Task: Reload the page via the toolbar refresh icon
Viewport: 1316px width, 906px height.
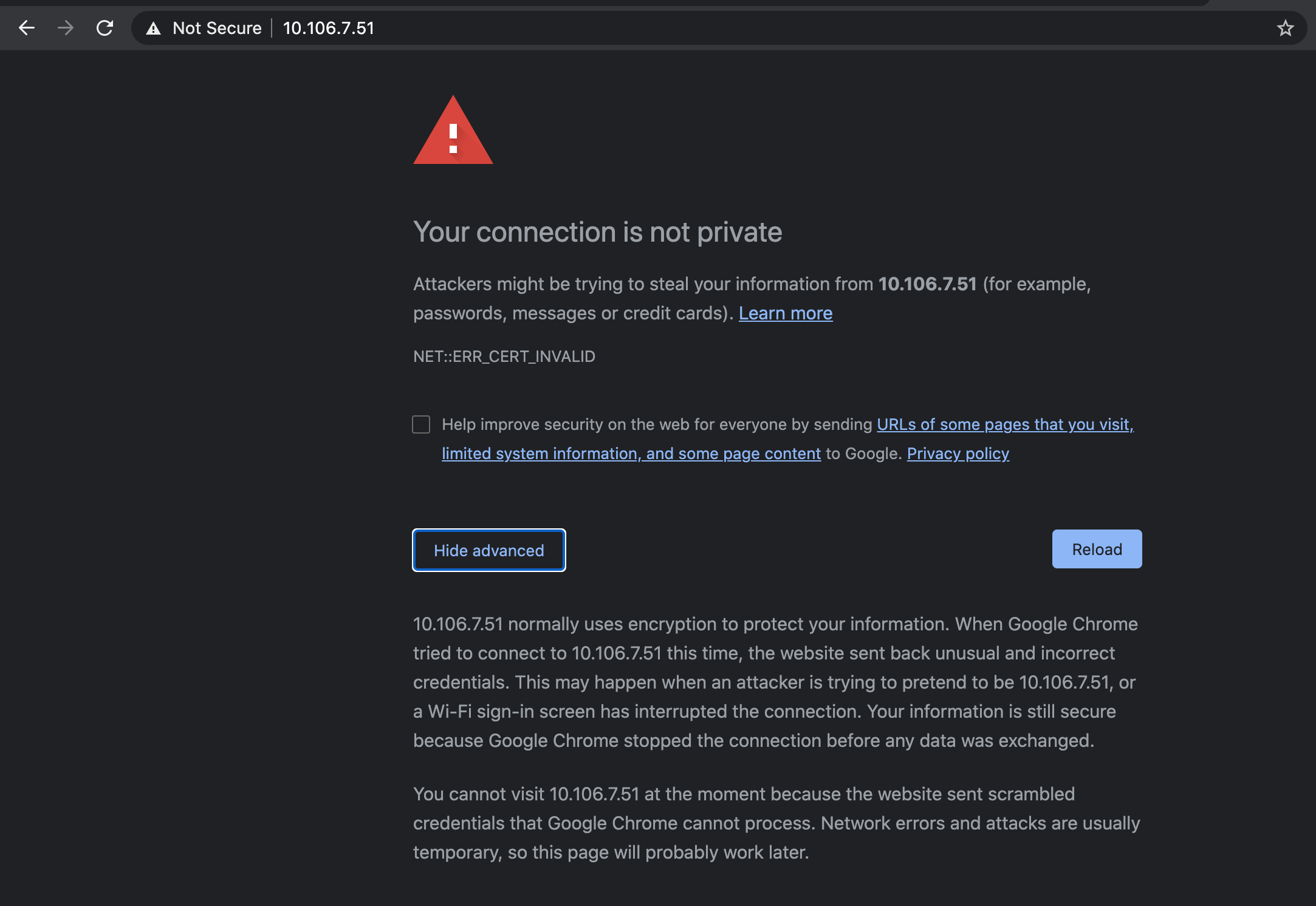Action: [x=105, y=28]
